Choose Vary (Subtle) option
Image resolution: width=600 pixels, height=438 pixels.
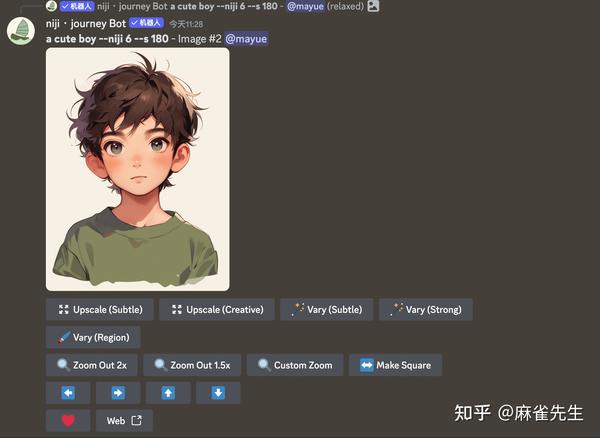pos(326,309)
